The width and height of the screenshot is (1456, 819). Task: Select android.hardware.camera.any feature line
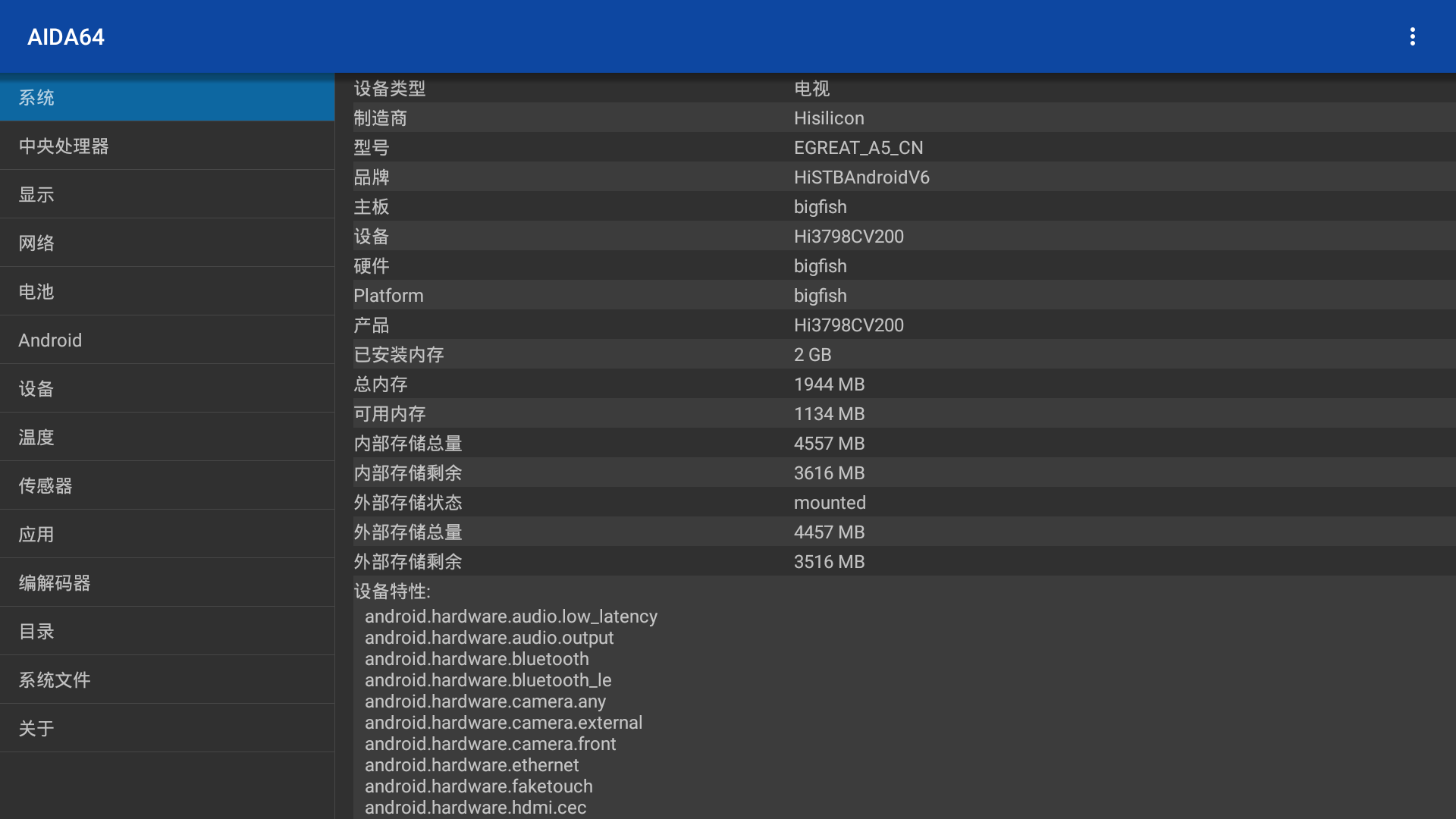click(x=485, y=701)
